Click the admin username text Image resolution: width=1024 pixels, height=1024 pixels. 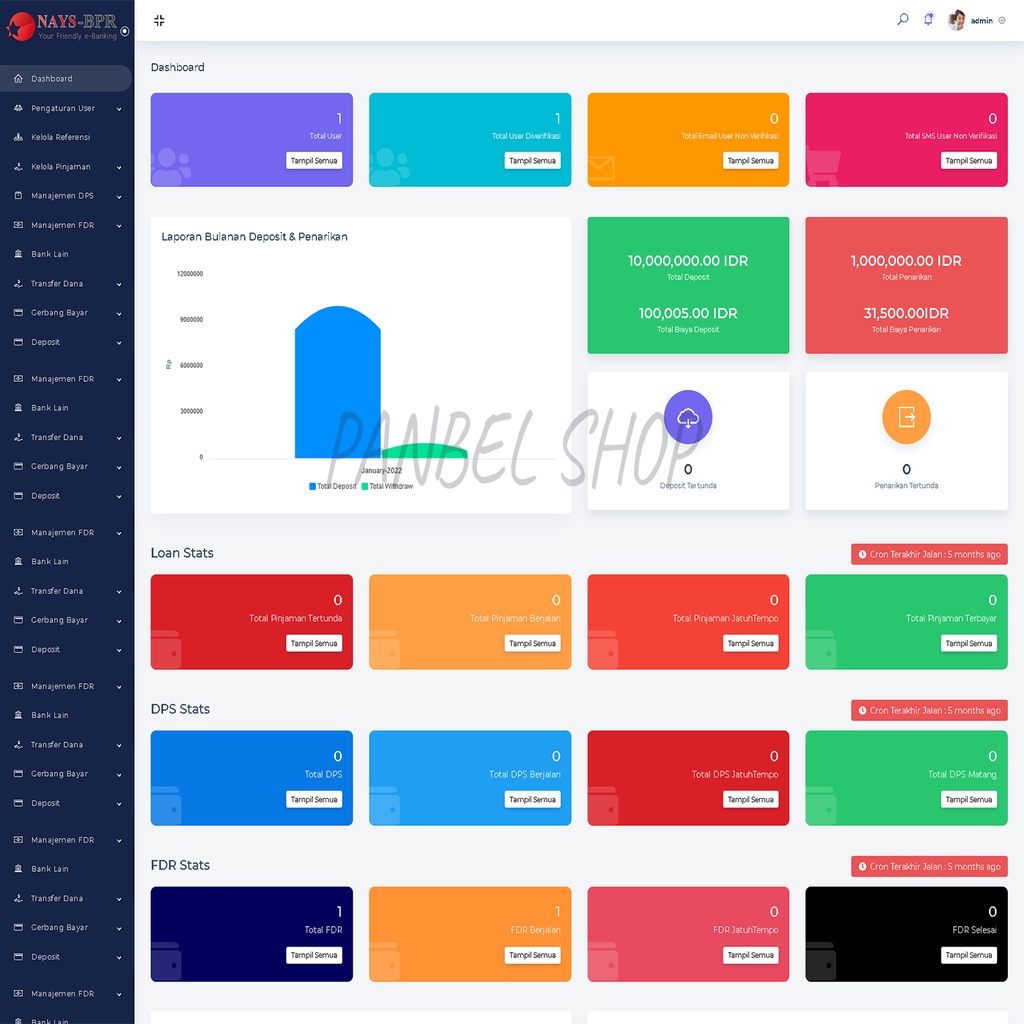click(x=982, y=21)
